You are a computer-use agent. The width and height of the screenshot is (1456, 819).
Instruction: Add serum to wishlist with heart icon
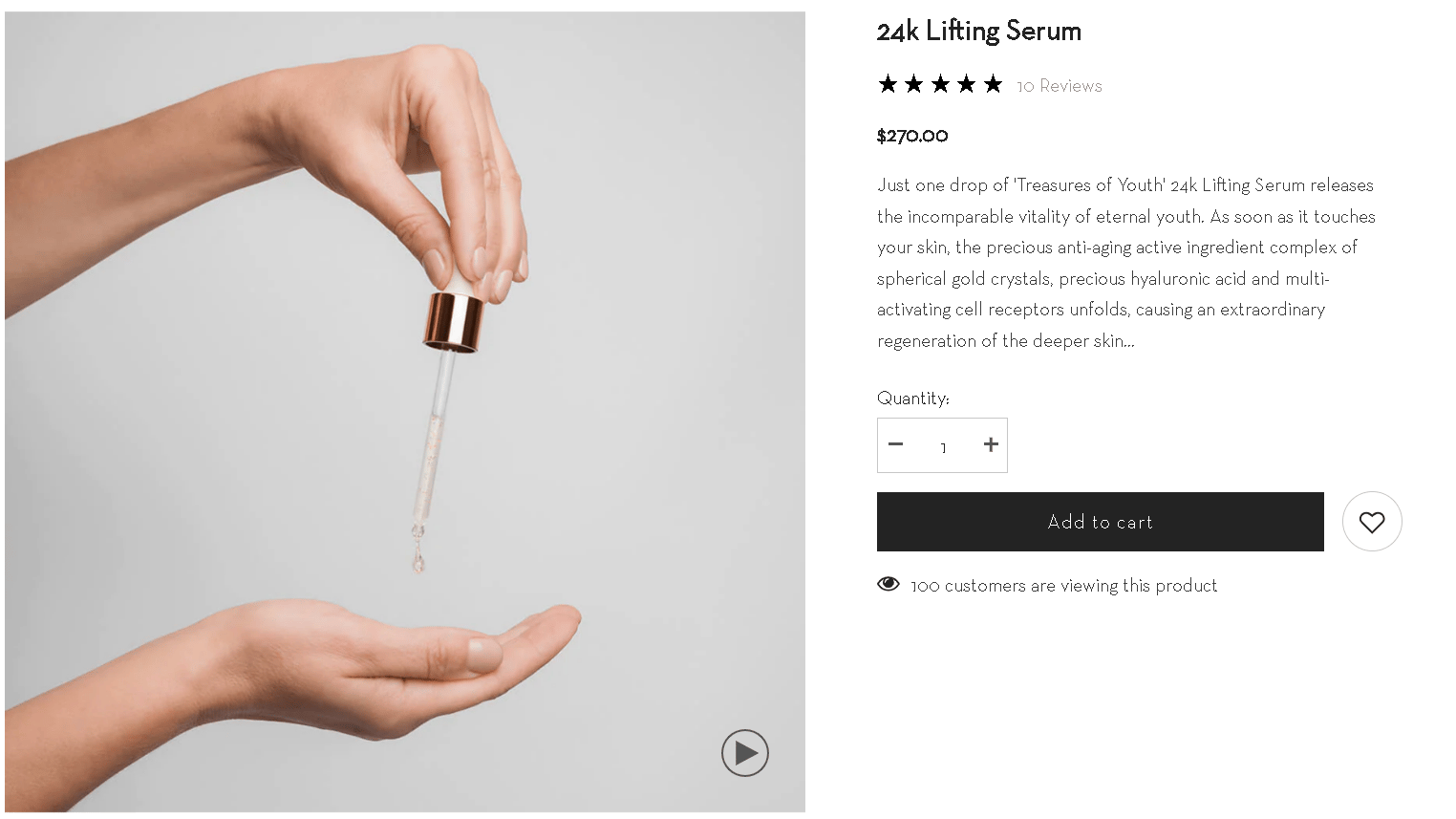1372,522
